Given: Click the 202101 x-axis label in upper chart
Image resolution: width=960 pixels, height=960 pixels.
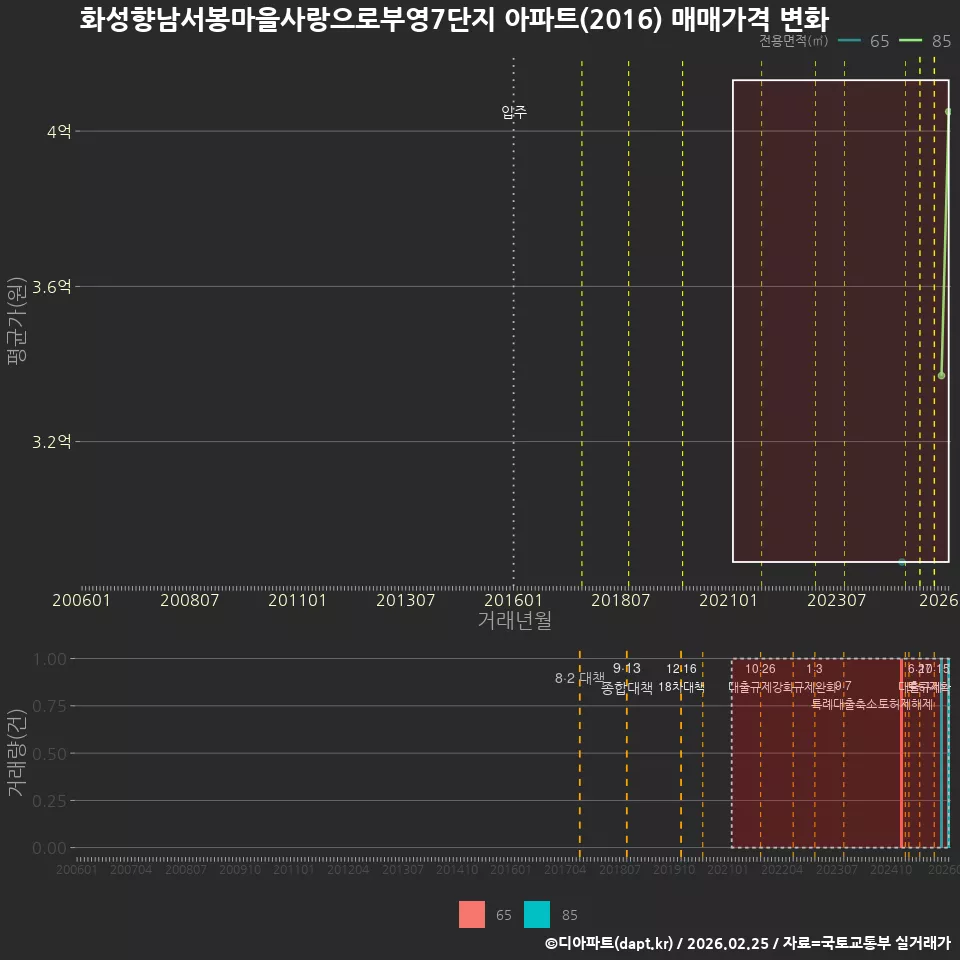Looking at the screenshot, I should click(x=728, y=600).
